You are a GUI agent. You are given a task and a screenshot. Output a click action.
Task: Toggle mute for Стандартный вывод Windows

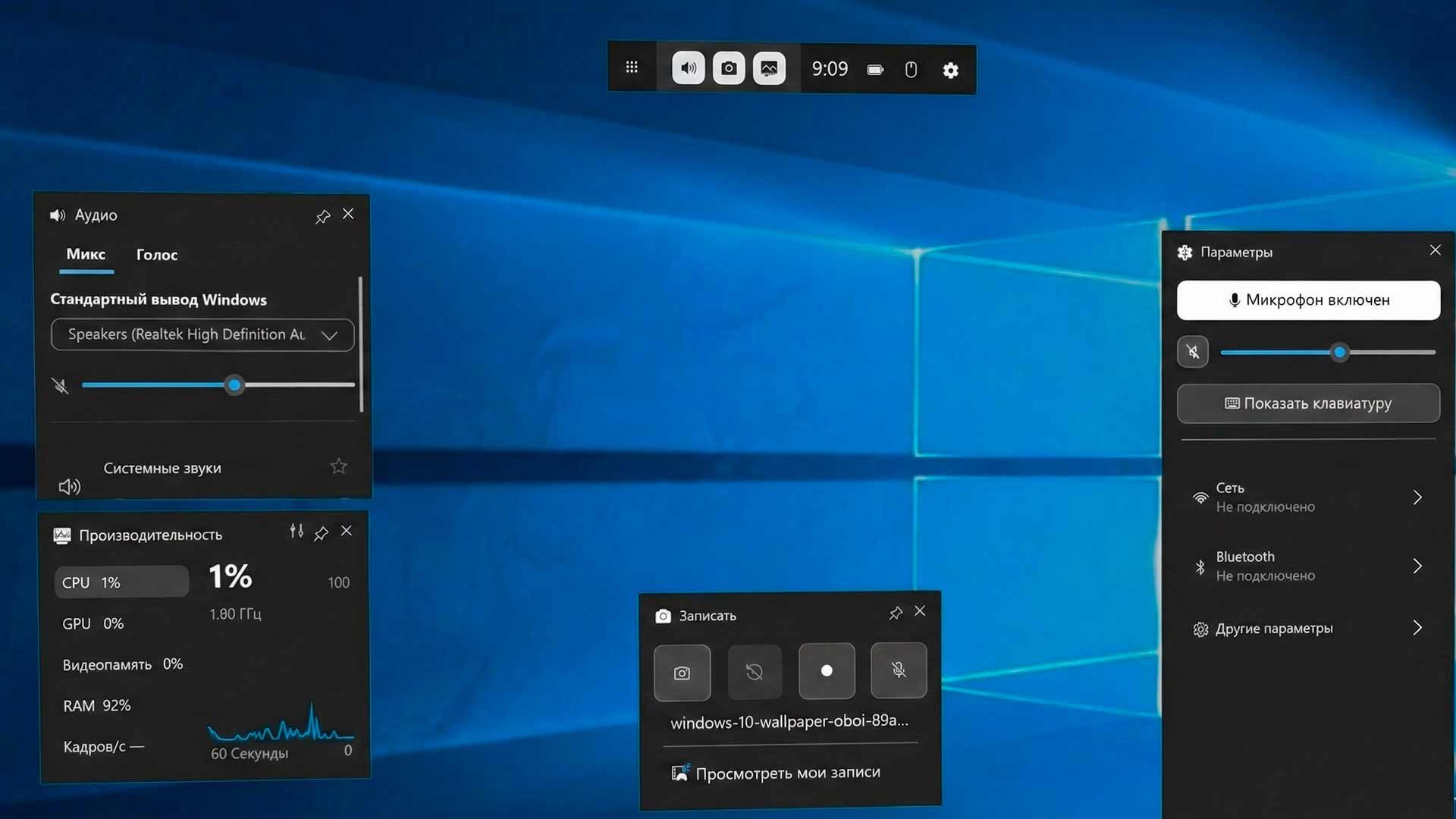(60, 386)
